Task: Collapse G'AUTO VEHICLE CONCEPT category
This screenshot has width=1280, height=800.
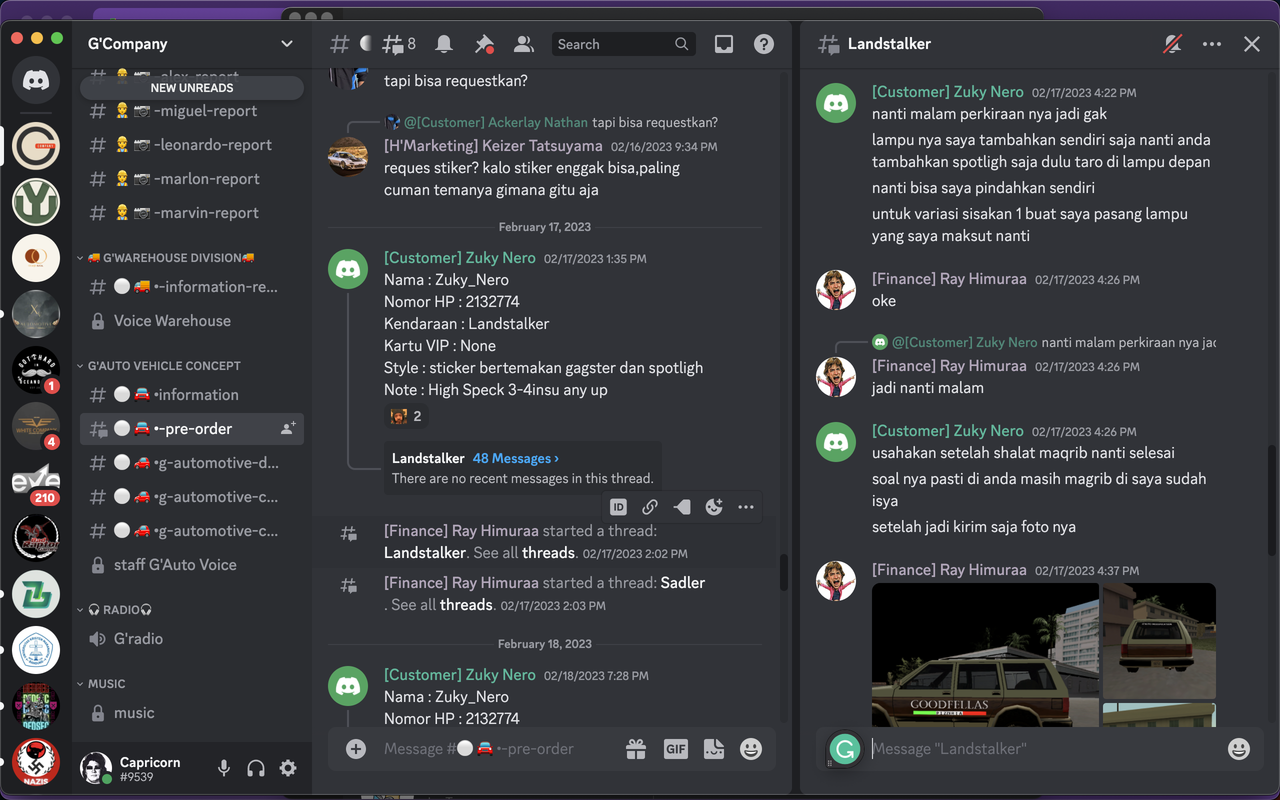Action: (x=158, y=366)
